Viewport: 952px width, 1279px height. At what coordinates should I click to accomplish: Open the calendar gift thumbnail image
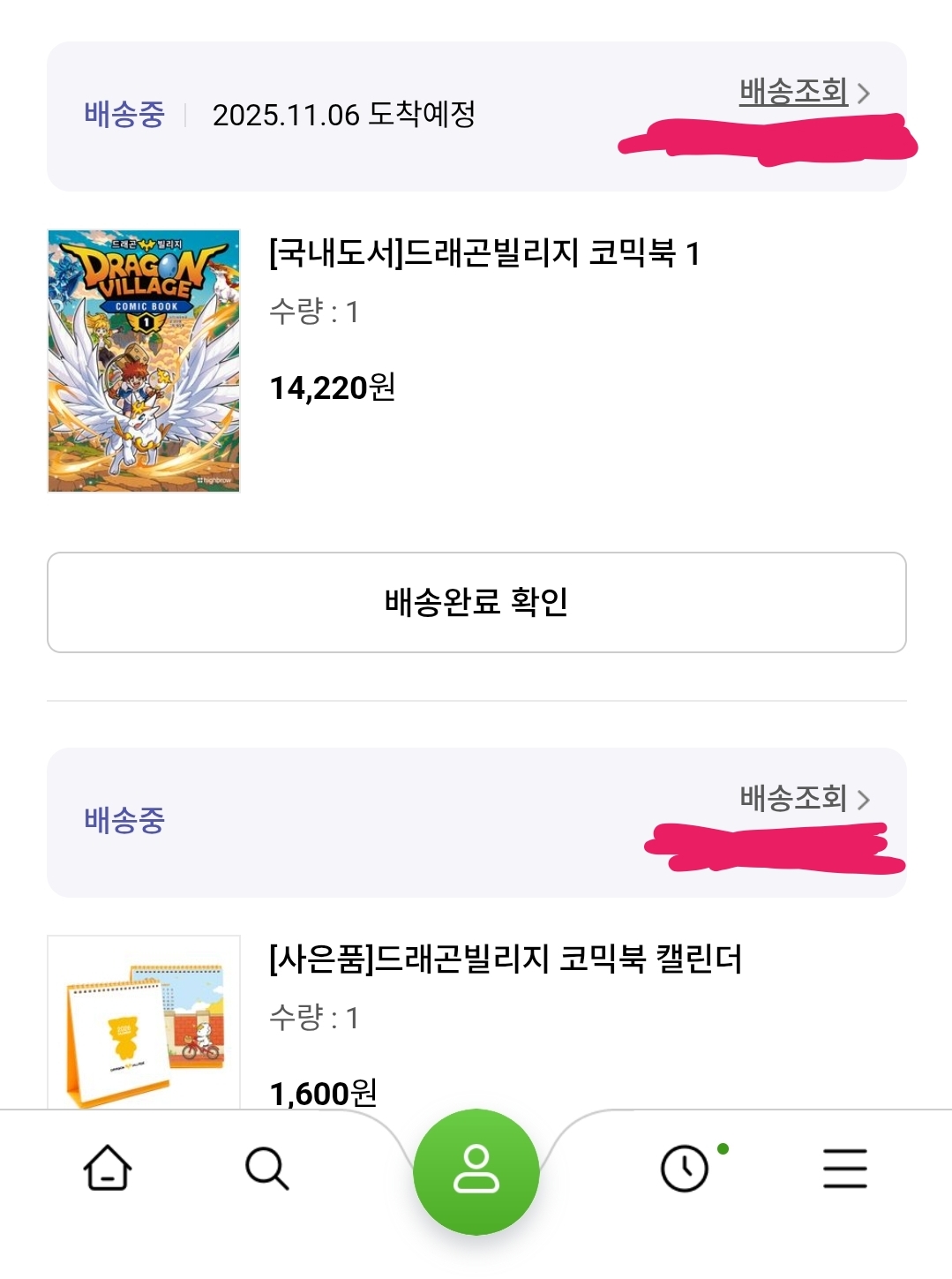click(x=144, y=1022)
